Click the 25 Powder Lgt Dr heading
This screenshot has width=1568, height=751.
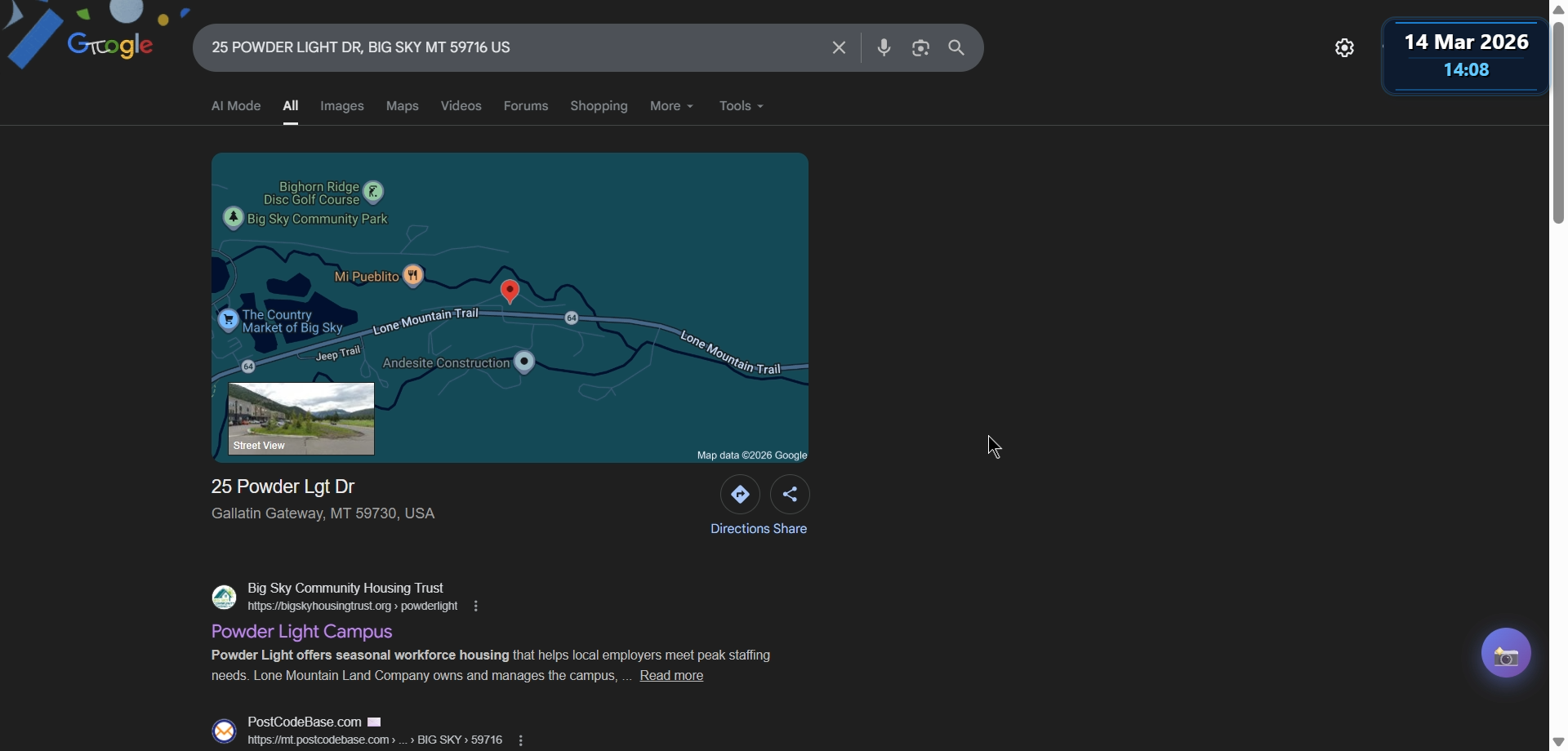coord(283,487)
